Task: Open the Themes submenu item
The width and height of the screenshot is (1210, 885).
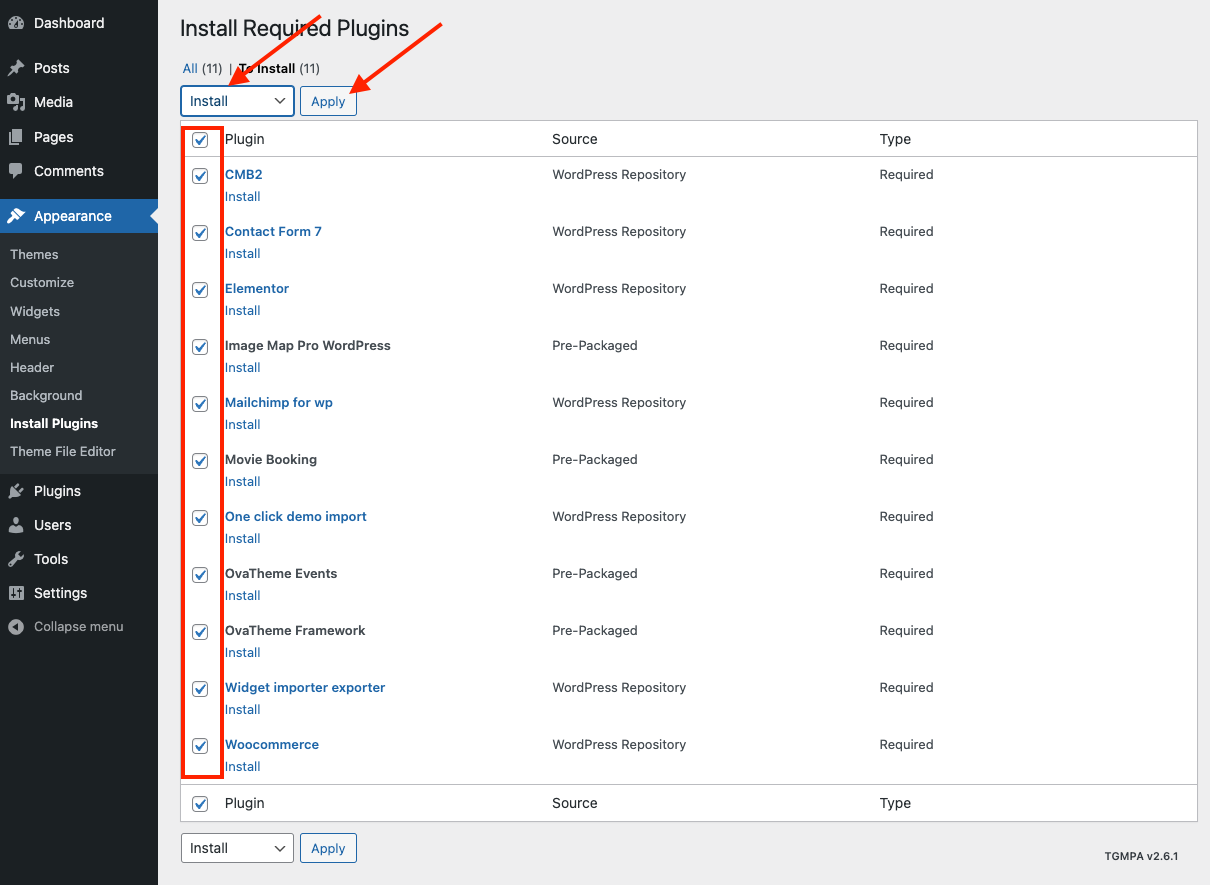Action: (x=34, y=255)
